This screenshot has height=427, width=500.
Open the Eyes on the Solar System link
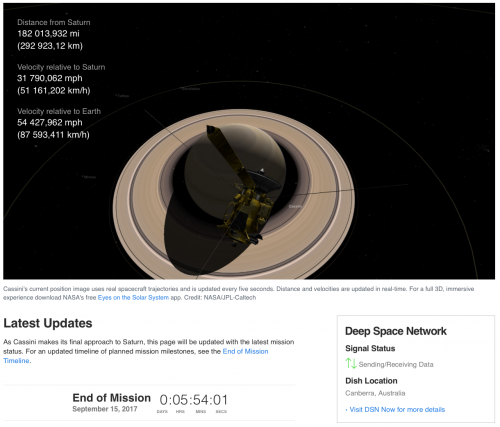click(x=133, y=297)
